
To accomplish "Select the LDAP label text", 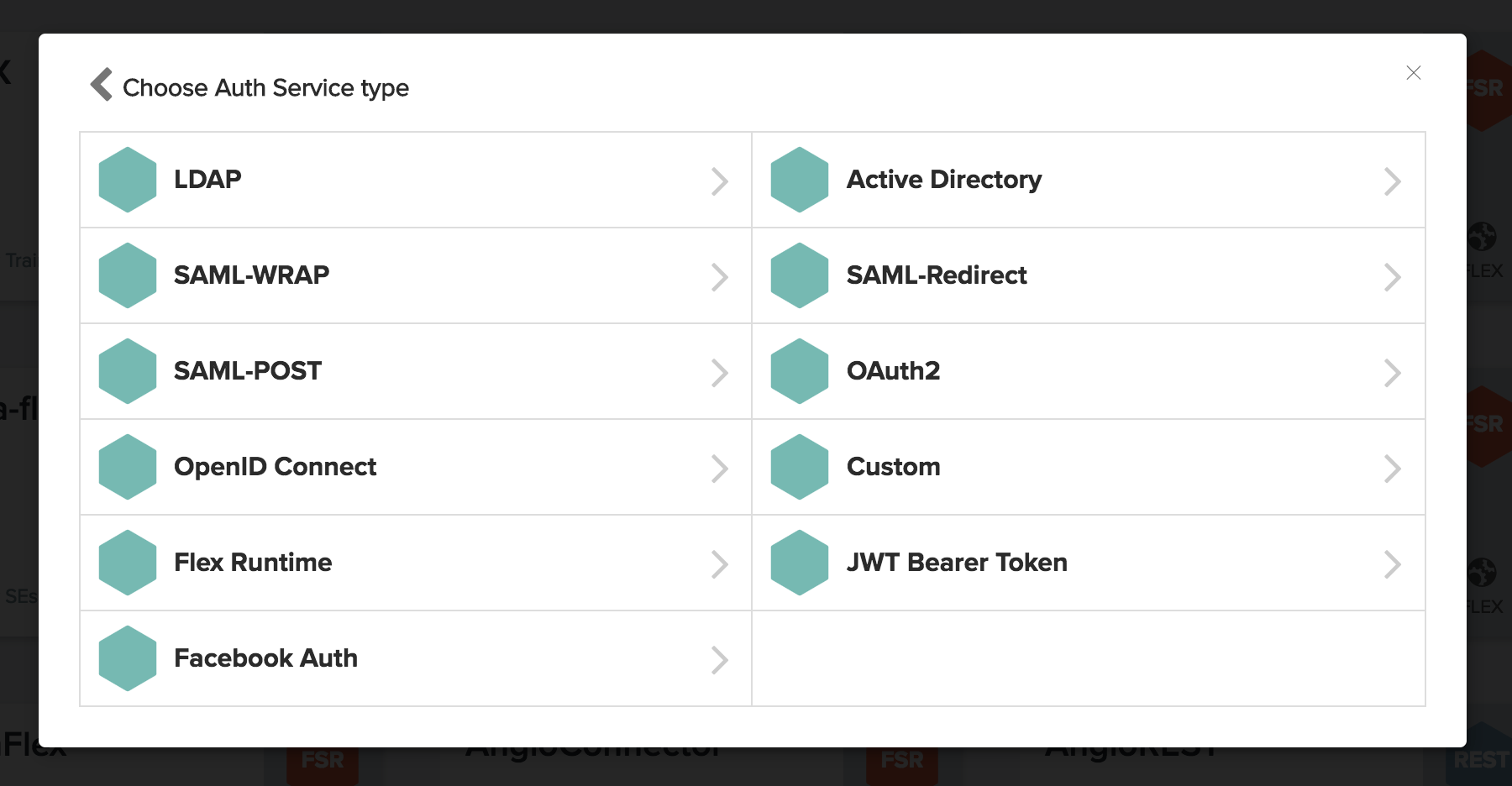I will click(207, 180).
